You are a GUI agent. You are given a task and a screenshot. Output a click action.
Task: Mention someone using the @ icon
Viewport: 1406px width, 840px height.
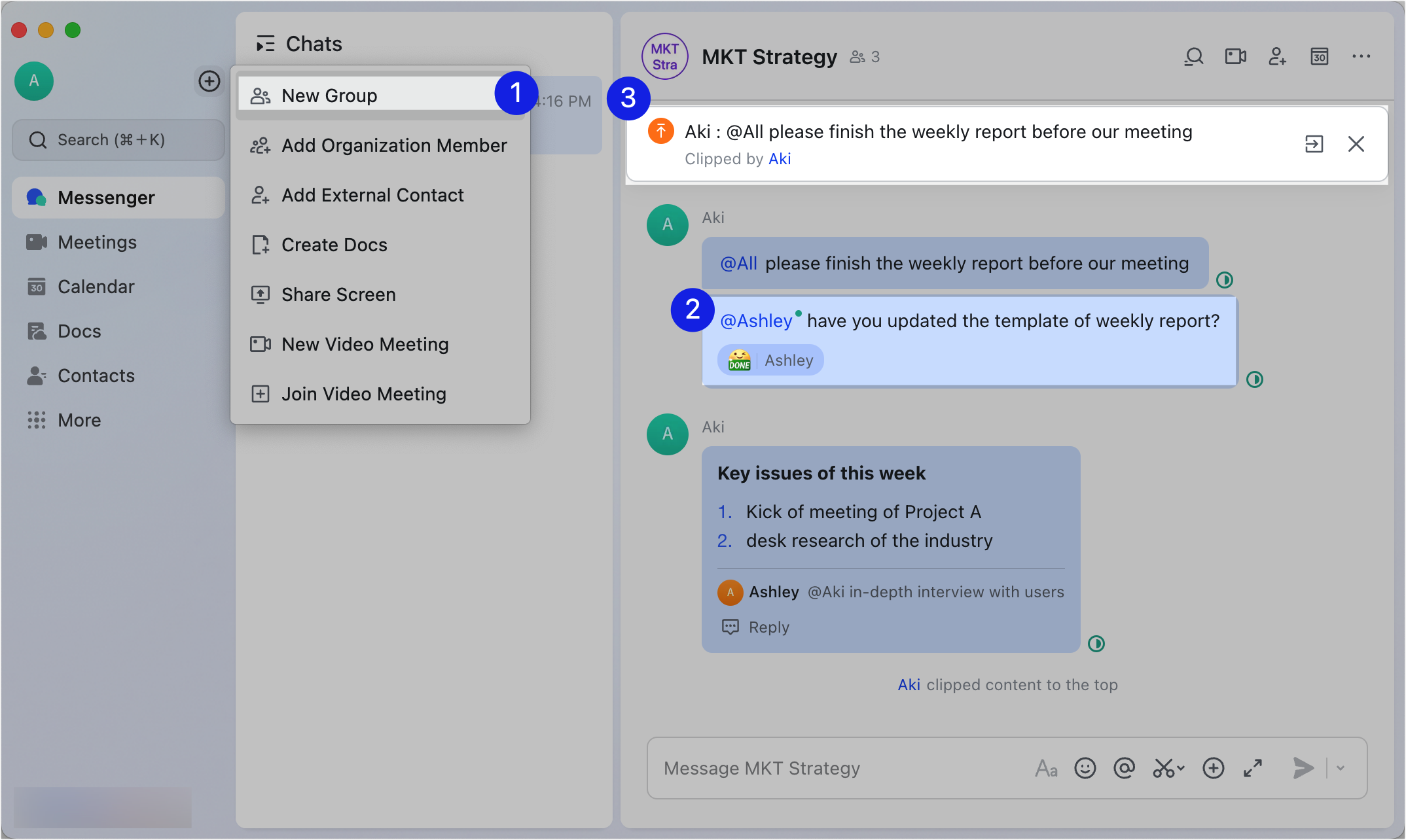[1125, 768]
